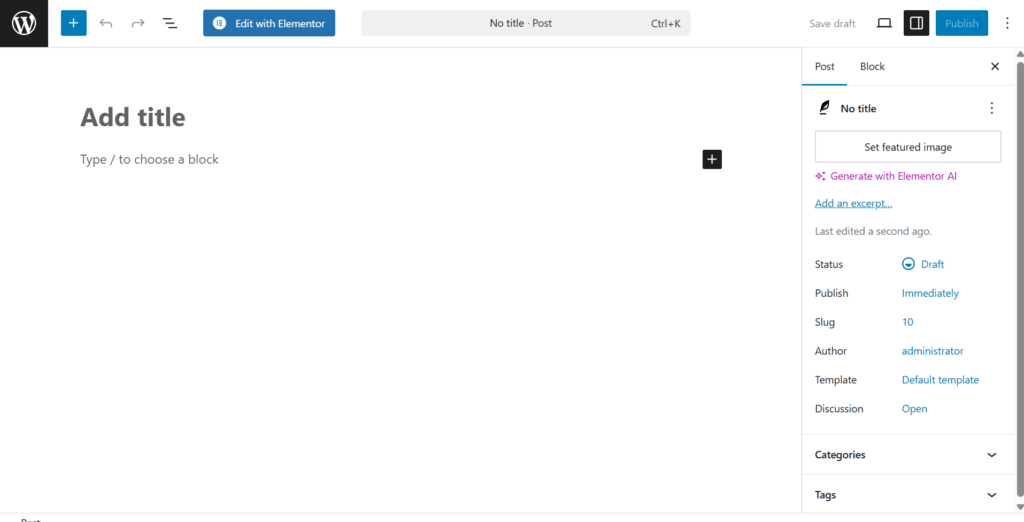Open the top toolbar Options menu
Viewport: 1024px width, 522px height.
[x=1007, y=23]
